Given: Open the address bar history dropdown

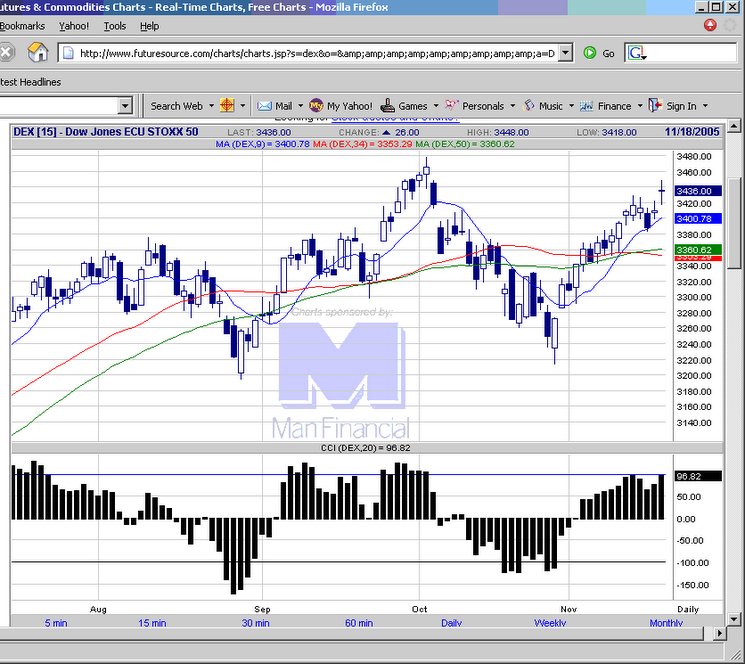Looking at the screenshot, I should click(x=565, y=53).
